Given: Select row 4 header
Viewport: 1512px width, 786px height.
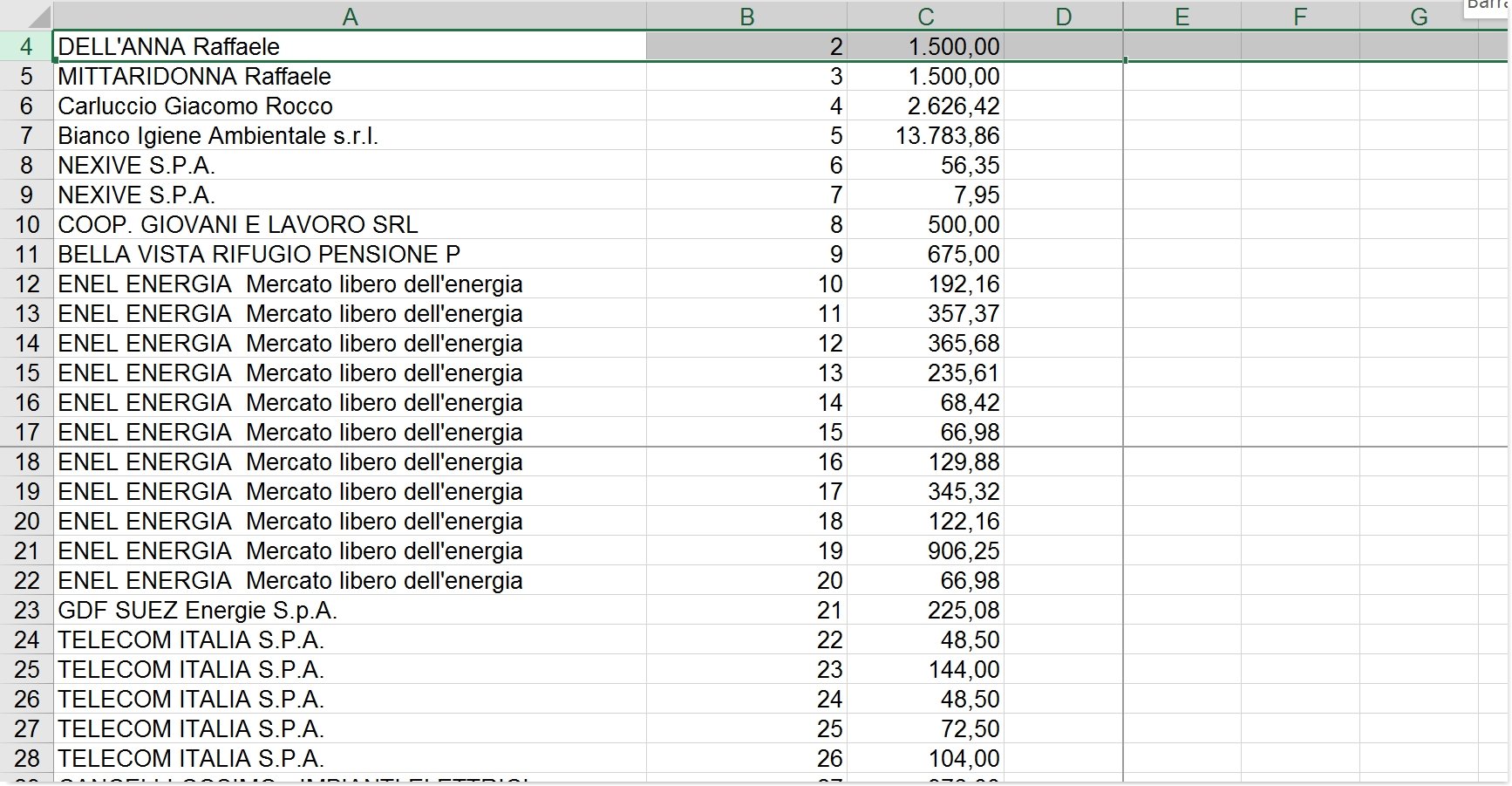Looking at the screenshot, I should 26,46.
